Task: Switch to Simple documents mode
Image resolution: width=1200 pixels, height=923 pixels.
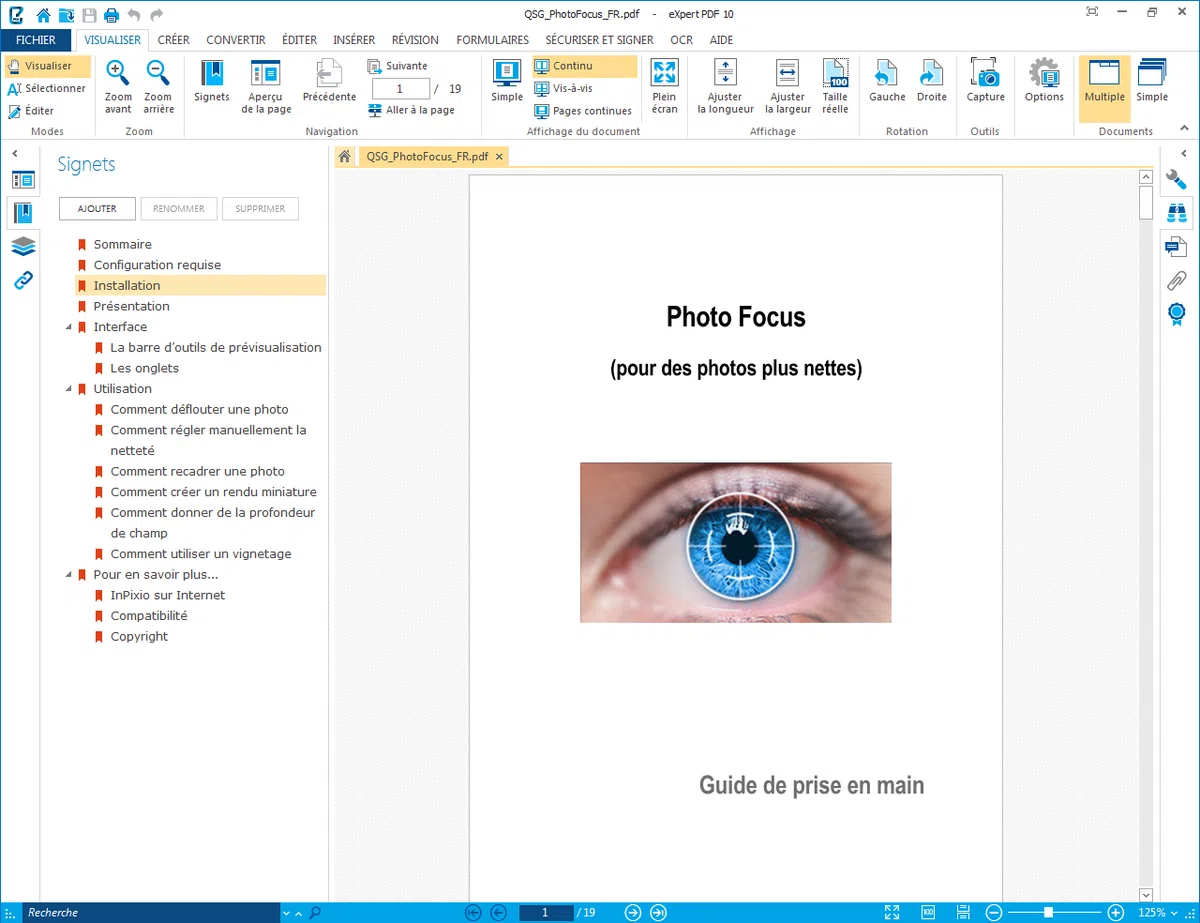Action: [x=1152, y=81]
